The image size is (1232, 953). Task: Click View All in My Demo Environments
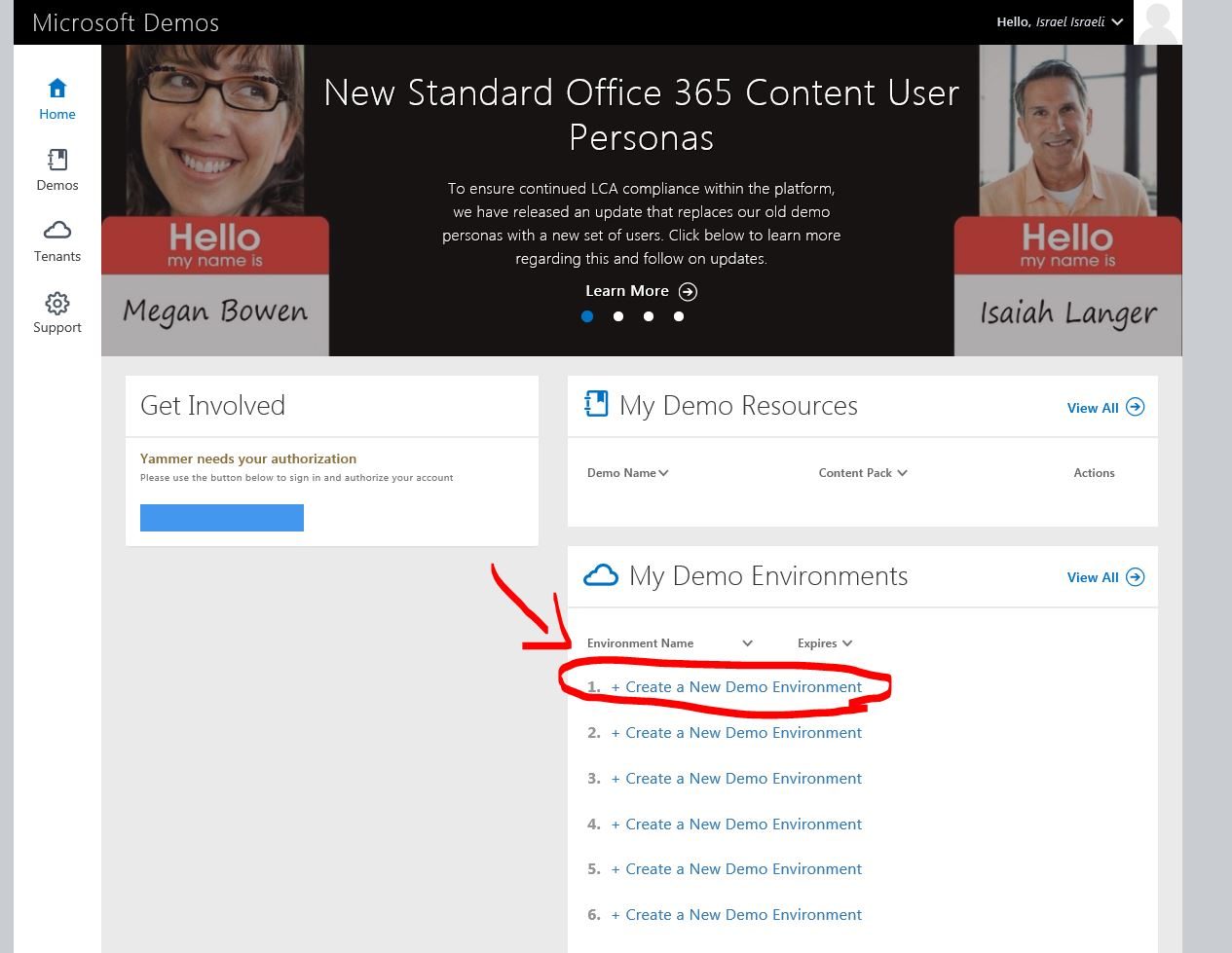point(1093,577)
